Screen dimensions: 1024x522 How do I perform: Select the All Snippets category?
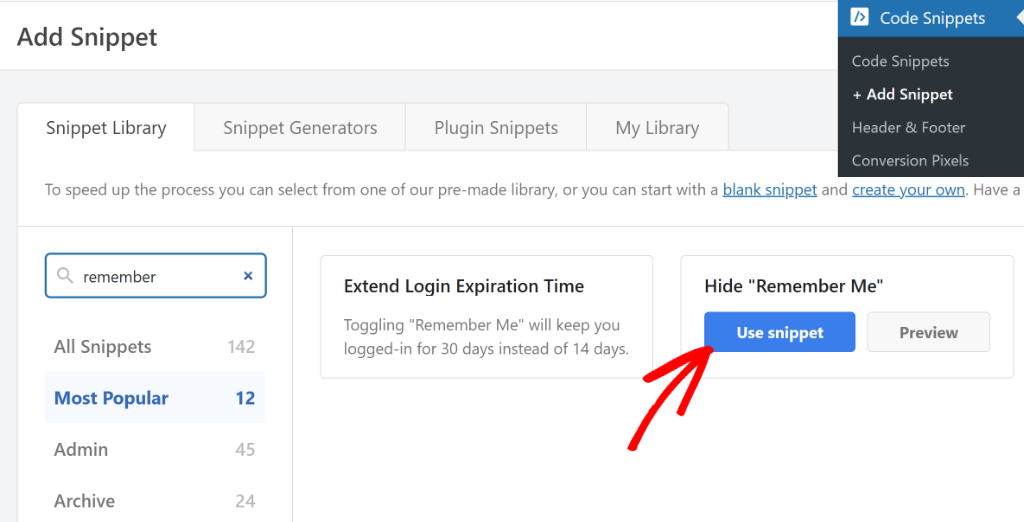[103, 347]
